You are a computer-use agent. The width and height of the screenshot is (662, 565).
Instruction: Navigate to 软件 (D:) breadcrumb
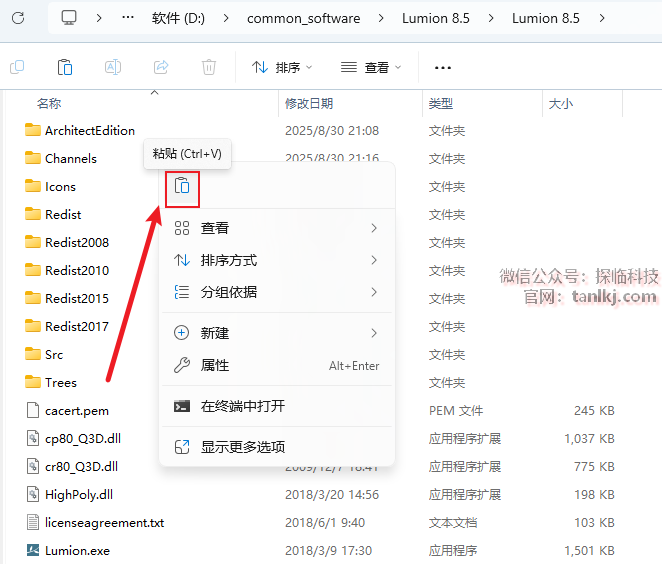[178, 18]
